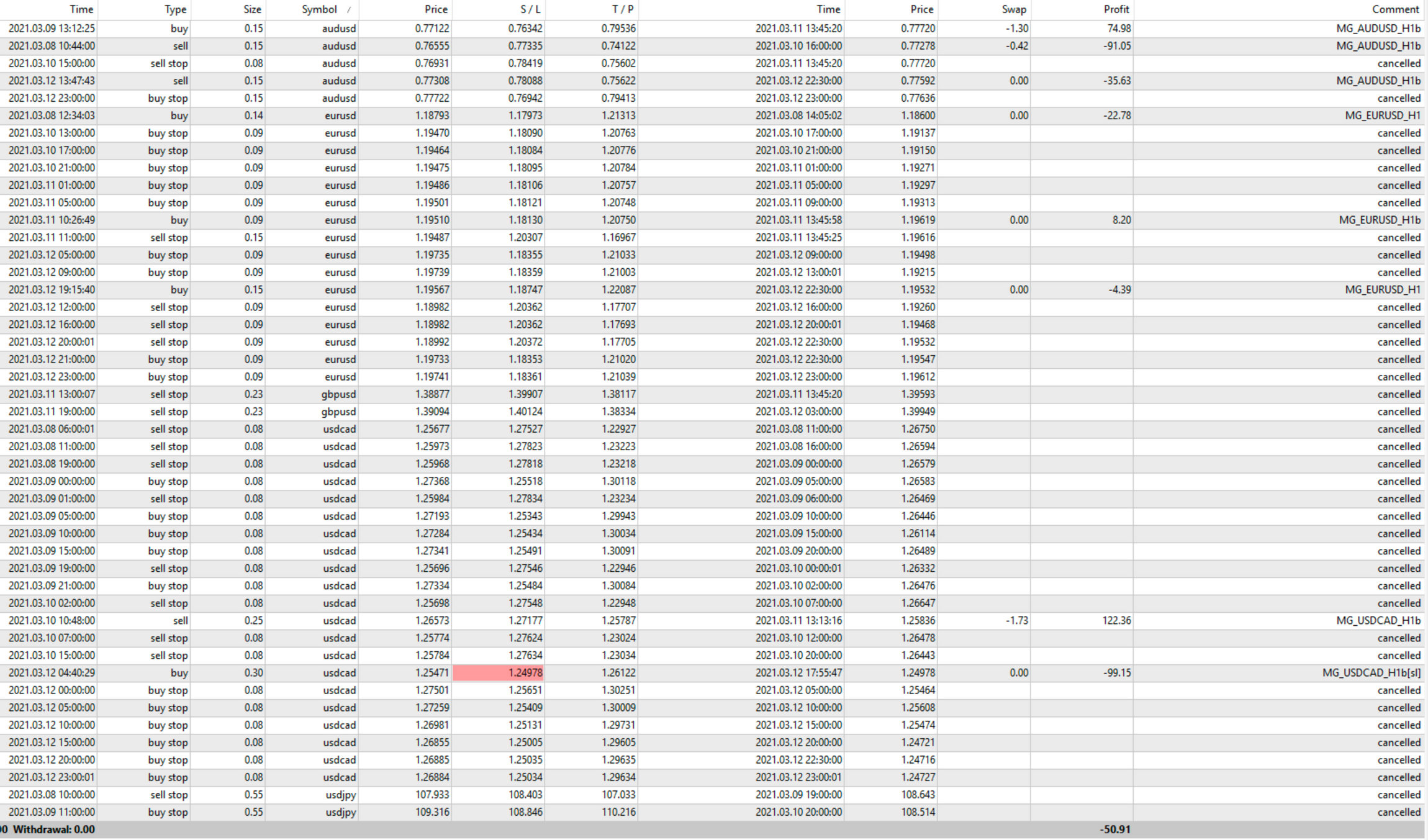Click the Time header beside the Type column
Viewport: 1428px width, 840px height.
pos(81,9)
